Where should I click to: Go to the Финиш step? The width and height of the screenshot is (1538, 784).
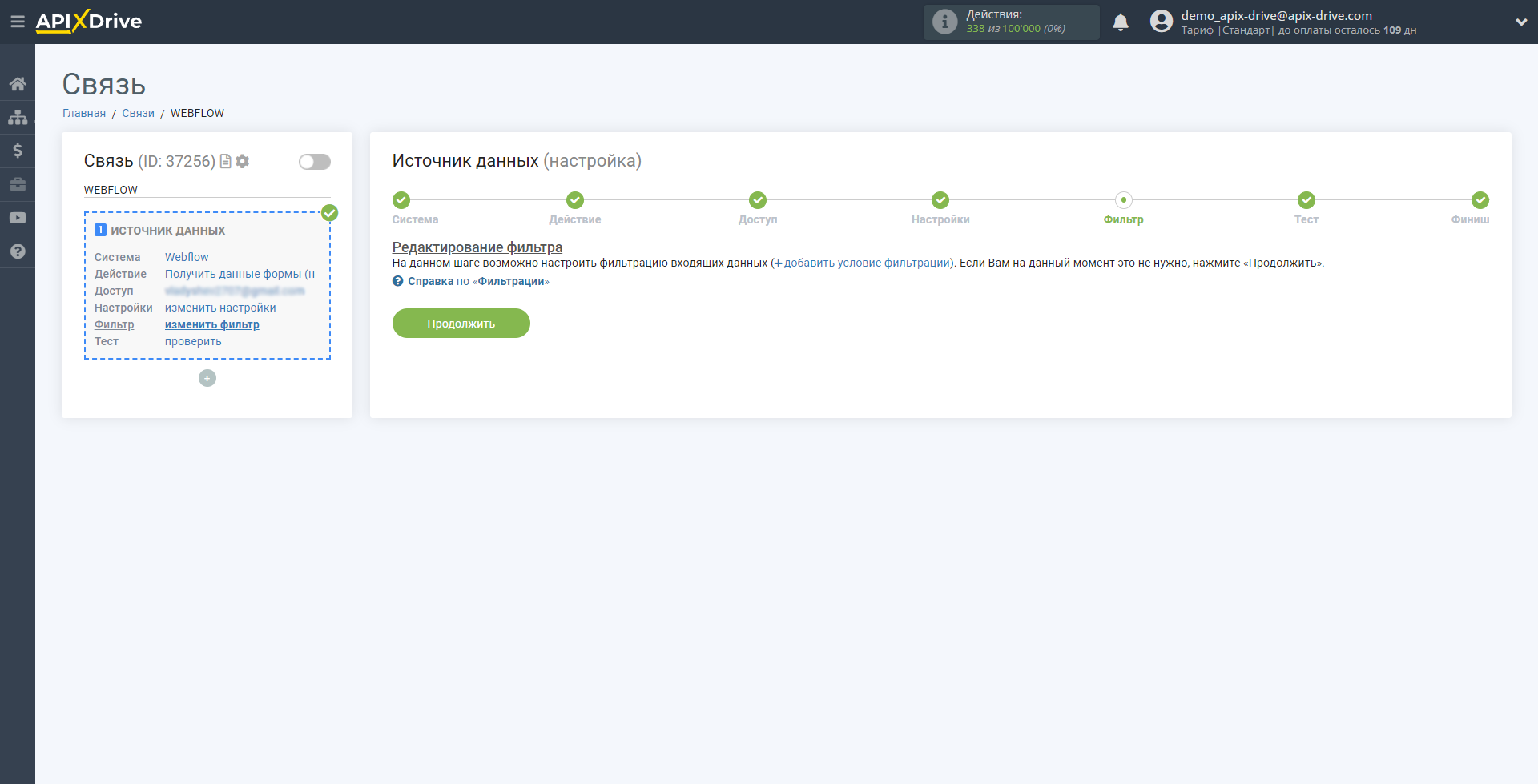(1480, 200)
